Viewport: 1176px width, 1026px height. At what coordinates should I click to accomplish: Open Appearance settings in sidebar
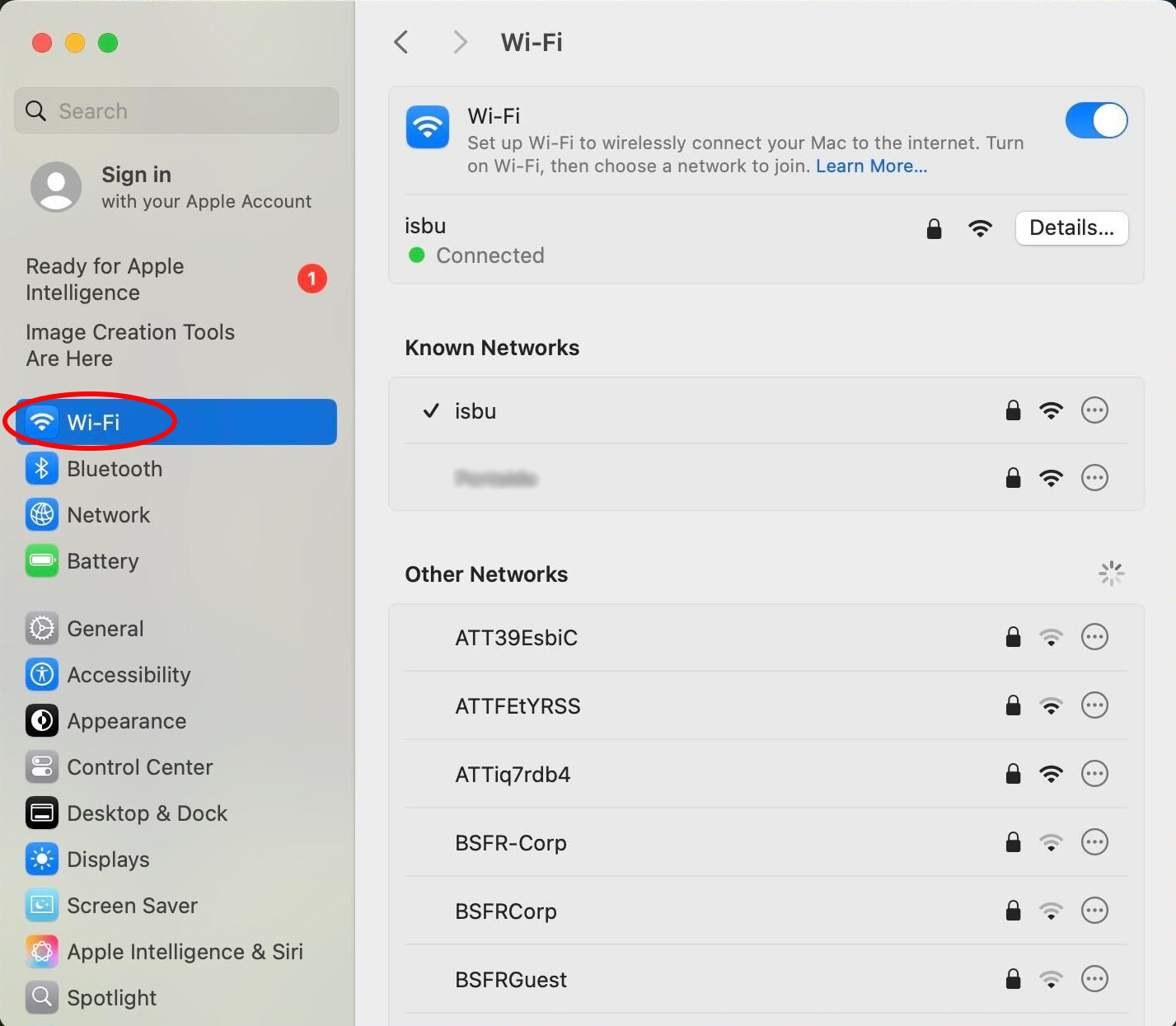point(176,721)
